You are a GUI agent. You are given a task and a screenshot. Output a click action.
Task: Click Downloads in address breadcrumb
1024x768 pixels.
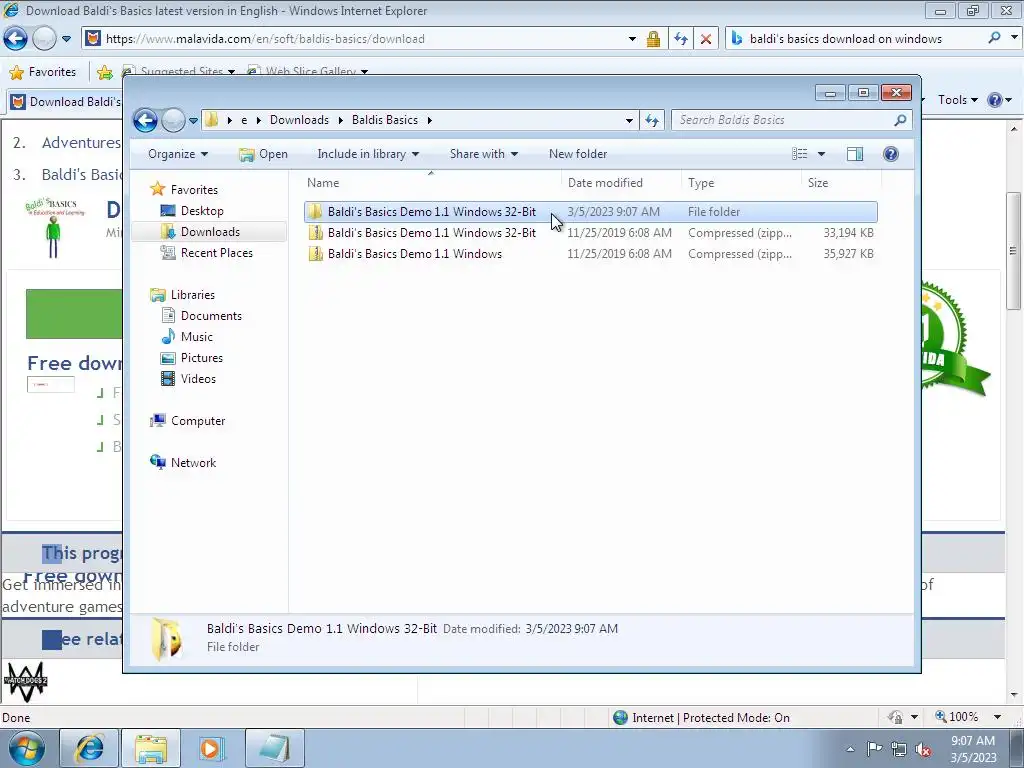[x=299, y=120]
